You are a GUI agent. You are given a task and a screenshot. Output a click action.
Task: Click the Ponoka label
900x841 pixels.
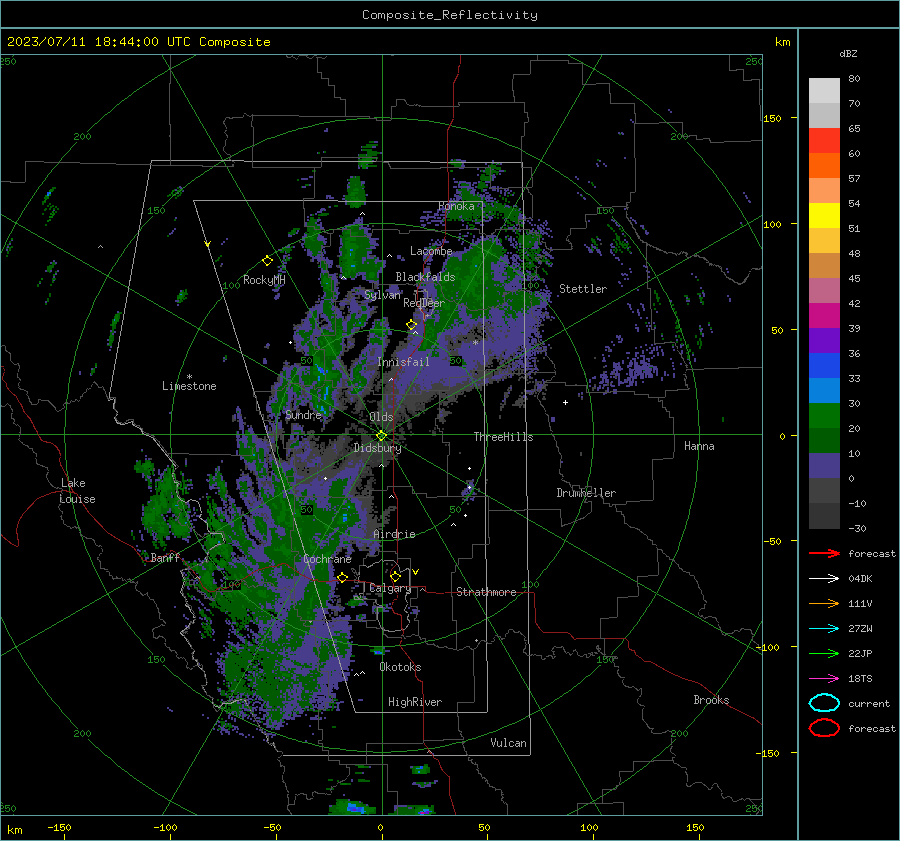(456, 206)
